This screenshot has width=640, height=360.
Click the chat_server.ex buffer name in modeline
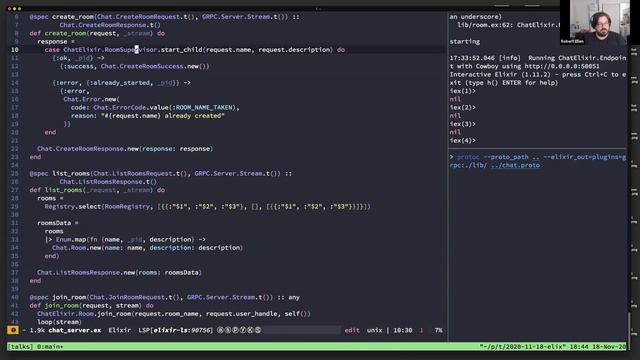[x=75, y=330]
